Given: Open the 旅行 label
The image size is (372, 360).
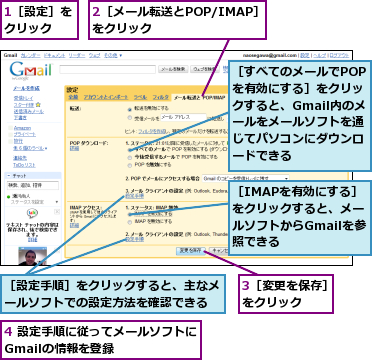Looking at the screenshot, I should [18, 141].
